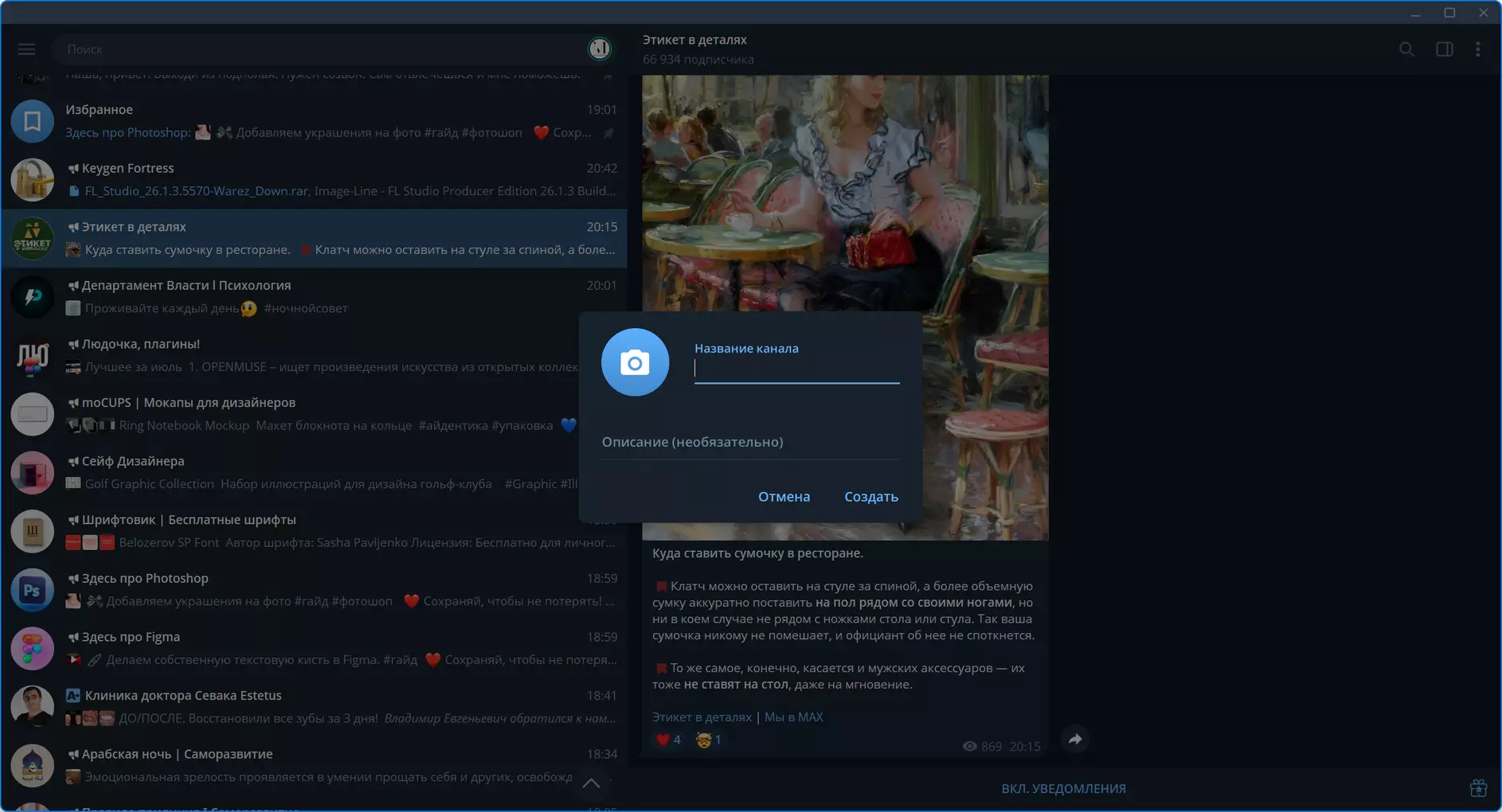1502x812 pixels.
Task: Click the scroll-up chevron in chat list
Action: 591,783
